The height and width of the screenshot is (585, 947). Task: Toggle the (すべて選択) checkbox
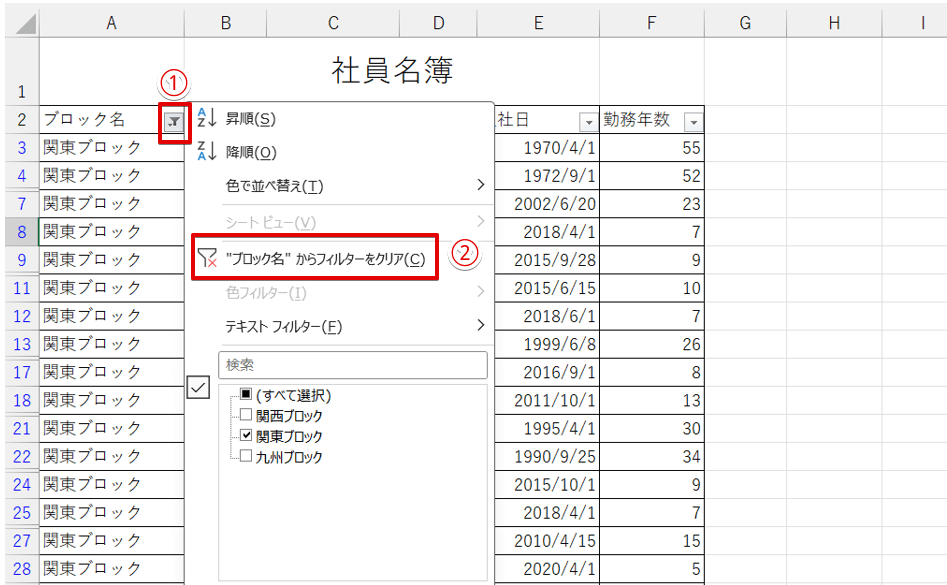(246, 395)
